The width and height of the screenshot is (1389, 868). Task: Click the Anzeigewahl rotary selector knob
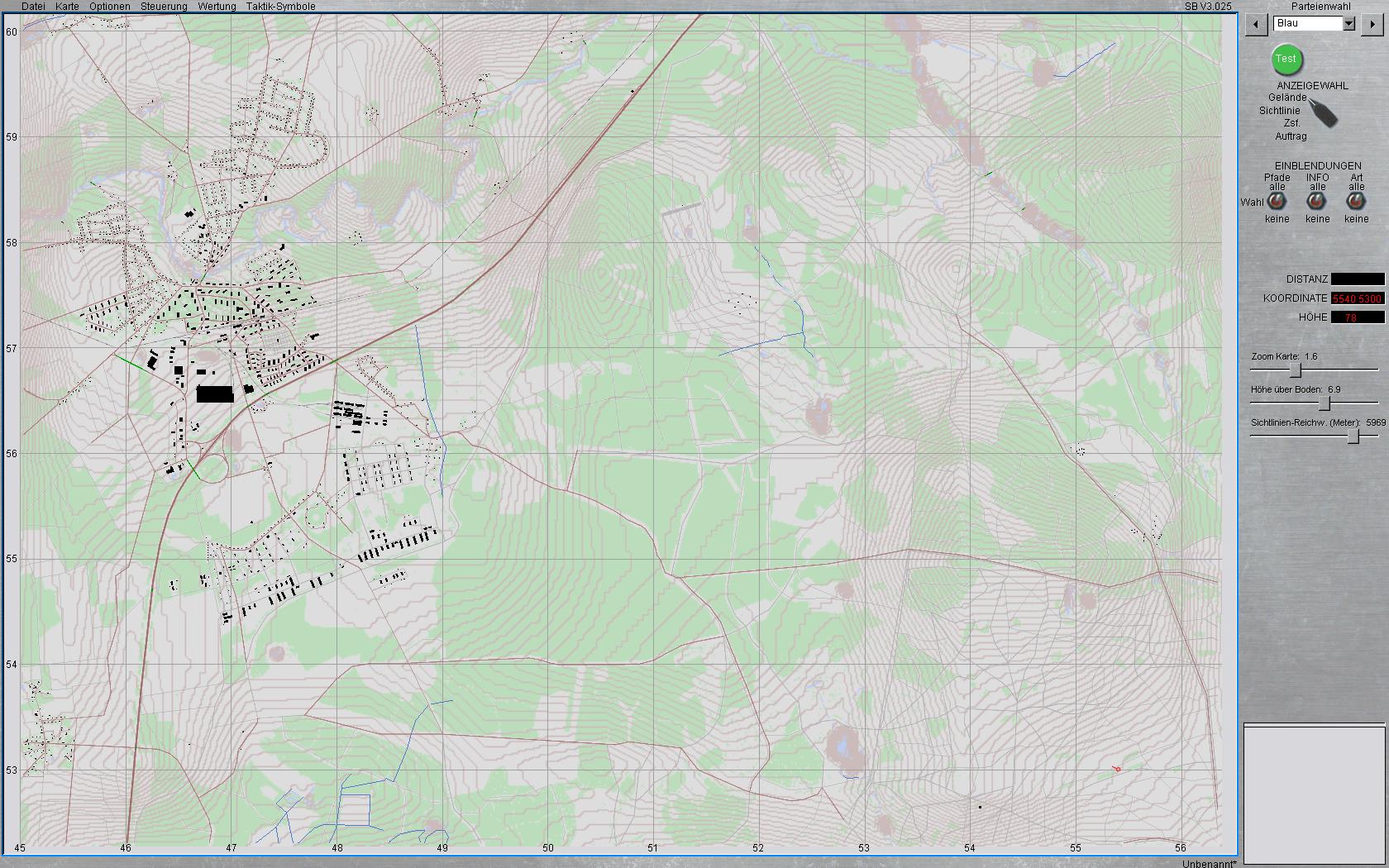point(1325,114)
